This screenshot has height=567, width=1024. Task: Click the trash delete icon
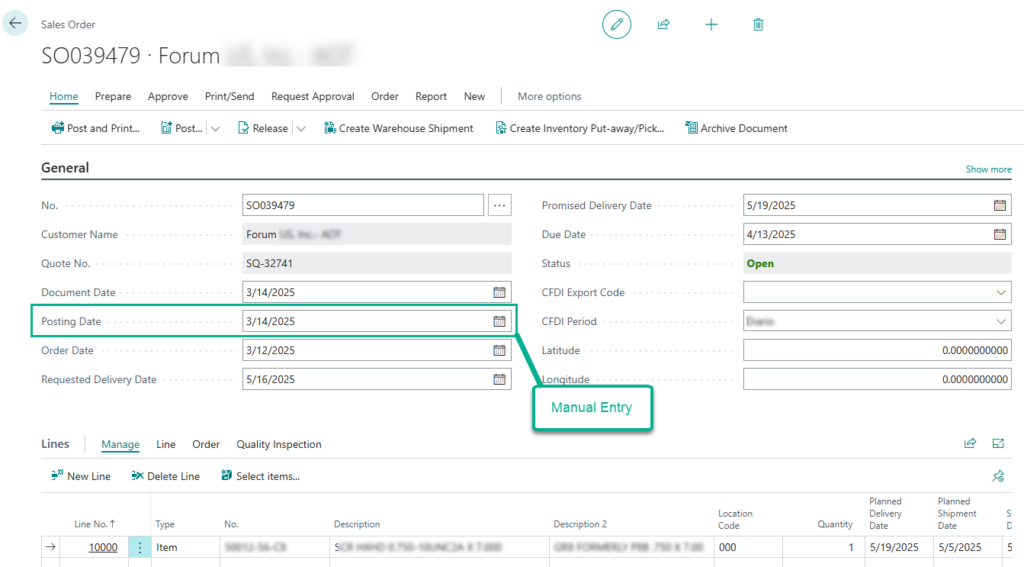coord(758,25)
